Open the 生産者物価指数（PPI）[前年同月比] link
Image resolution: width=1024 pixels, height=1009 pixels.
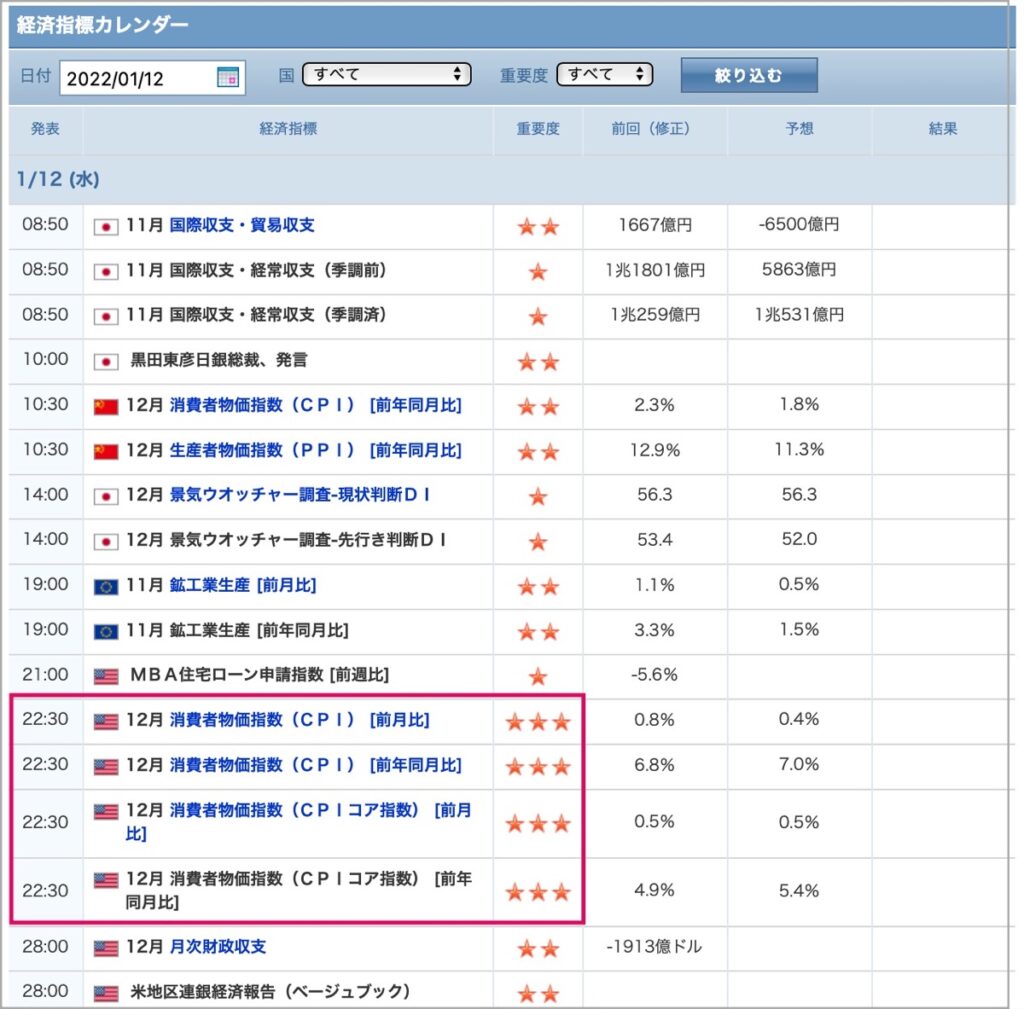point(315,450)
